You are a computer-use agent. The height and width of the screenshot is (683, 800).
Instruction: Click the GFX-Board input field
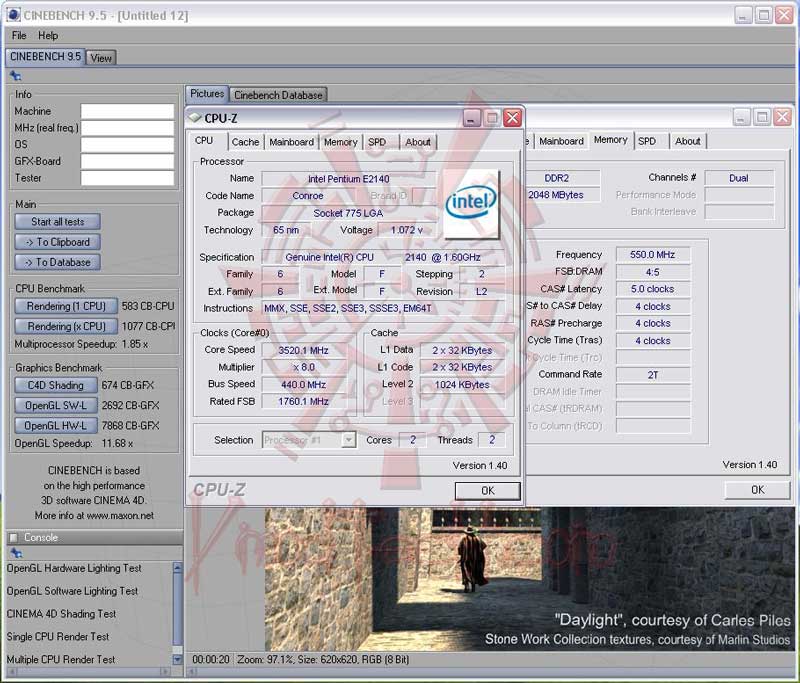[128, 161]
